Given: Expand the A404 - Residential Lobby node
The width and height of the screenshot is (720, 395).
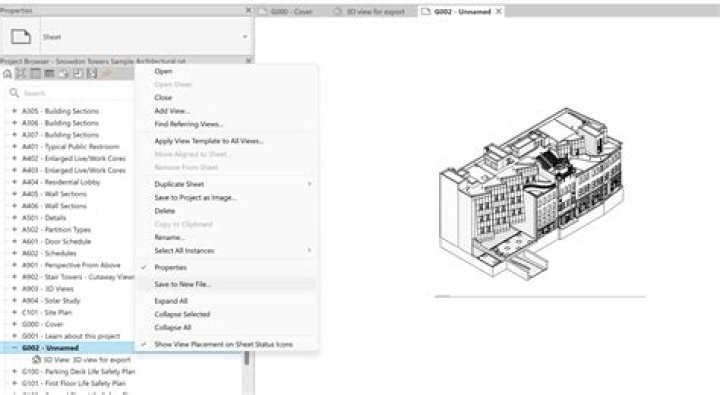Looking at the screenshot, I should [x=14, y=182].
